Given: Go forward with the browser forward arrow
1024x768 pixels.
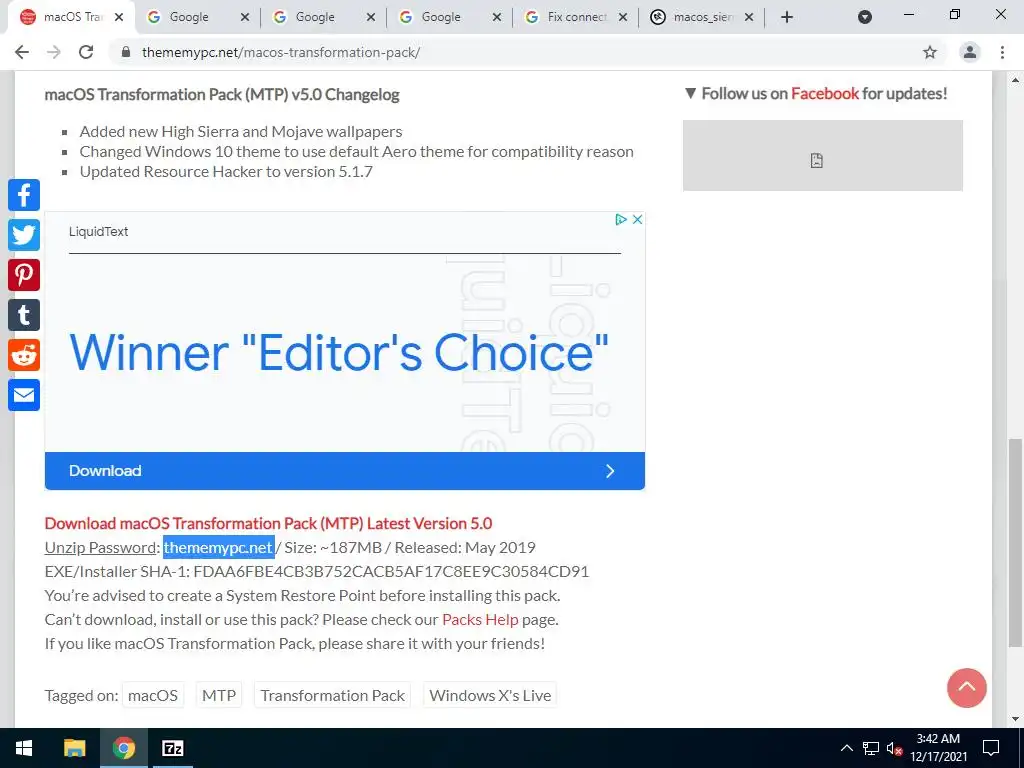Looking at the screenshot, I should pyautogui.click(x=54, y=52).
